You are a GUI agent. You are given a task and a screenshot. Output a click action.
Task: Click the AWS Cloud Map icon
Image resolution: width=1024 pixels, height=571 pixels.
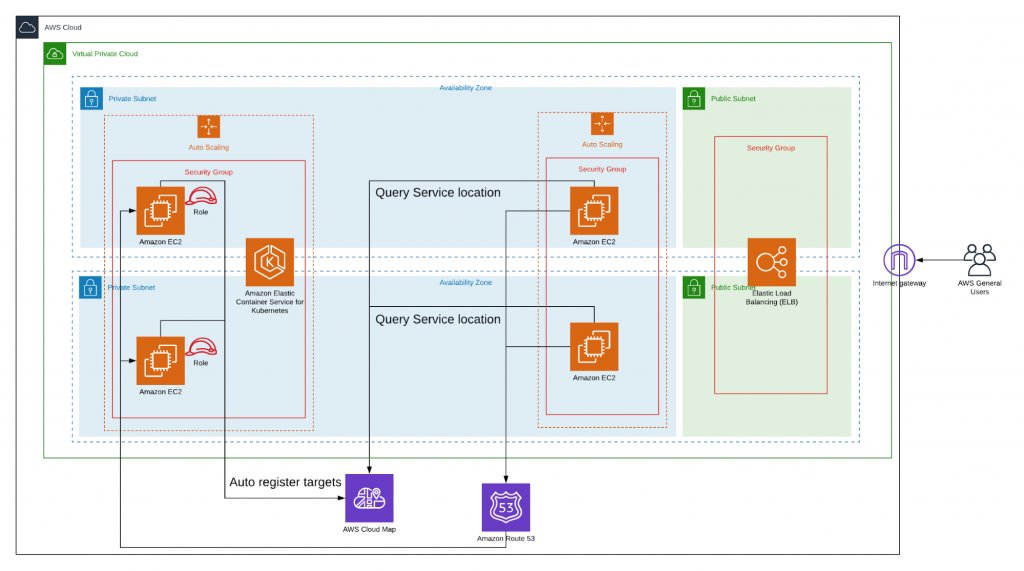pos(369,498)
